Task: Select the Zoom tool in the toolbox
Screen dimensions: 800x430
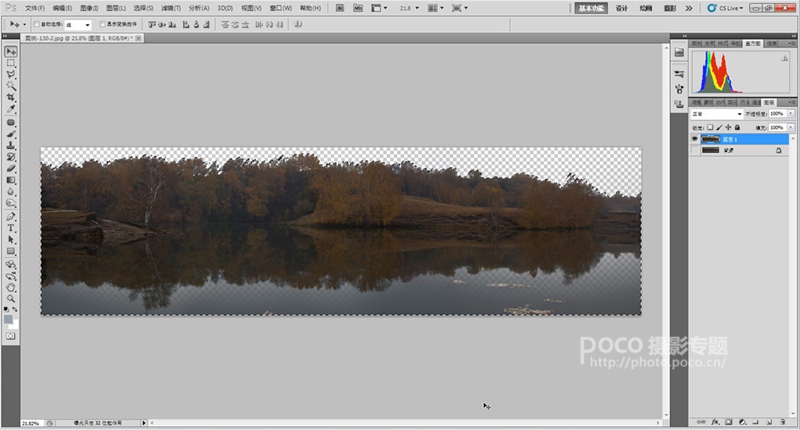Action: [x=11, y=298]
